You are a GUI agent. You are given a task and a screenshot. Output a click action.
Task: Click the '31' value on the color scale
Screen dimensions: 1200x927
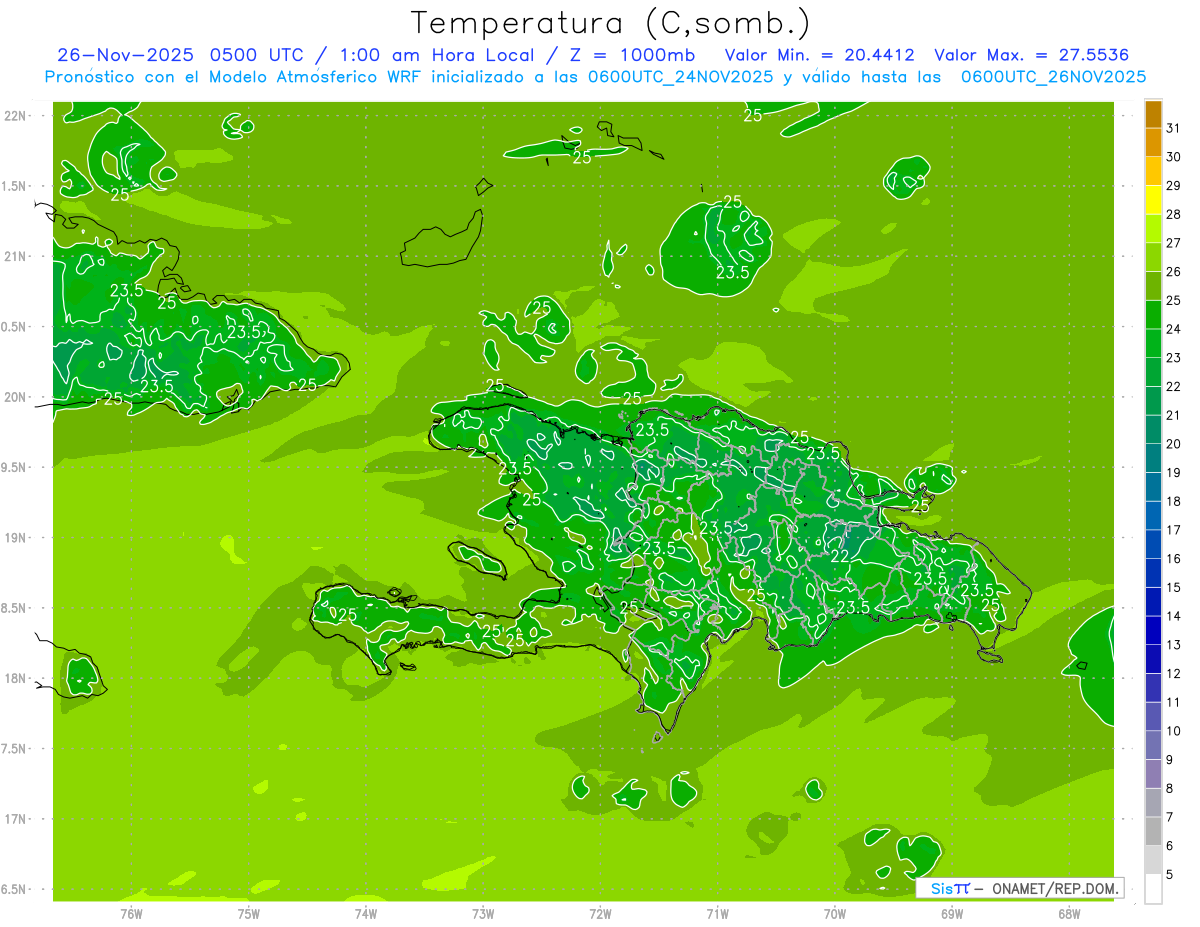pos(1174,128)
